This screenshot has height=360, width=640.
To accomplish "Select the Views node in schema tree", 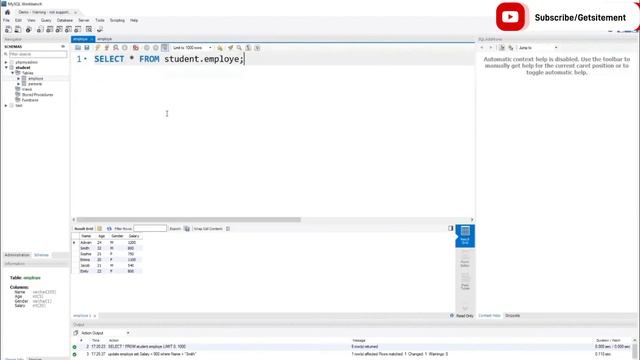I will 27,89.
